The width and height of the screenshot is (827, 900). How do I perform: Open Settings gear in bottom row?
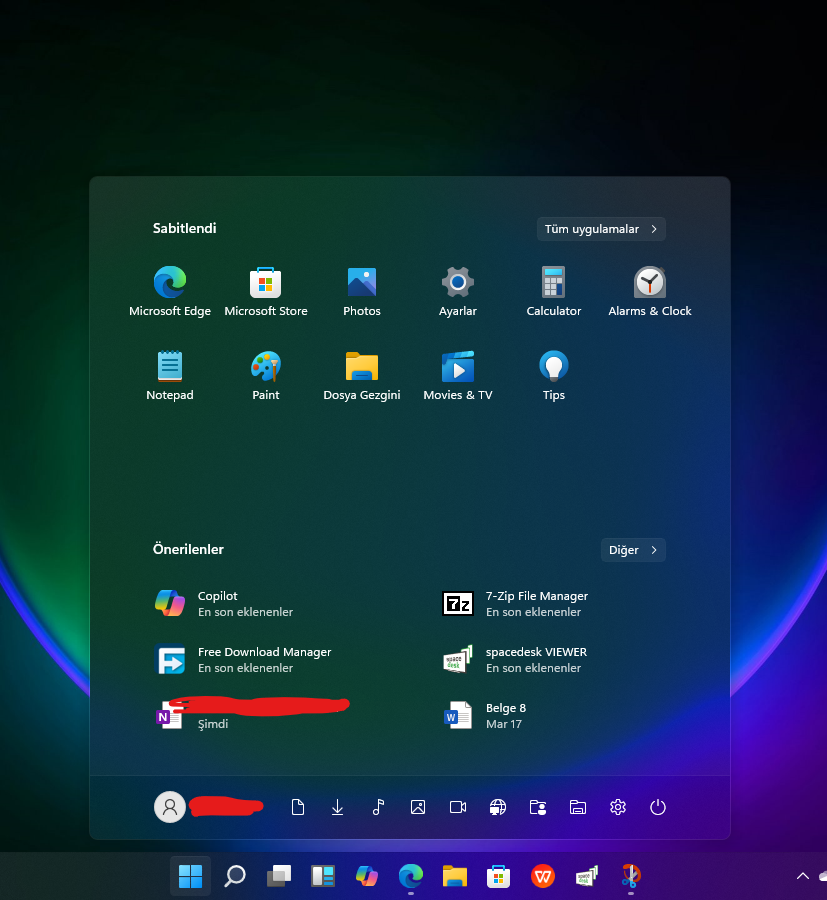pyautogui.click(x=618, y=807)
